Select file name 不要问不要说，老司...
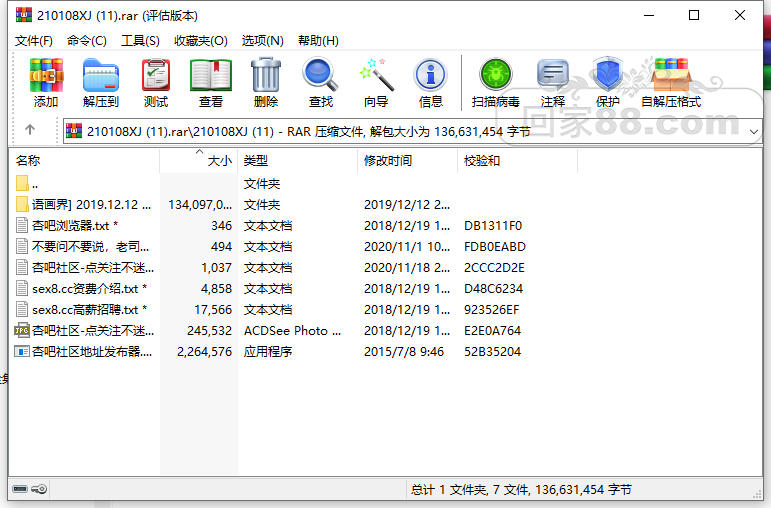The image size is (771, 508). tap(90, 246)
